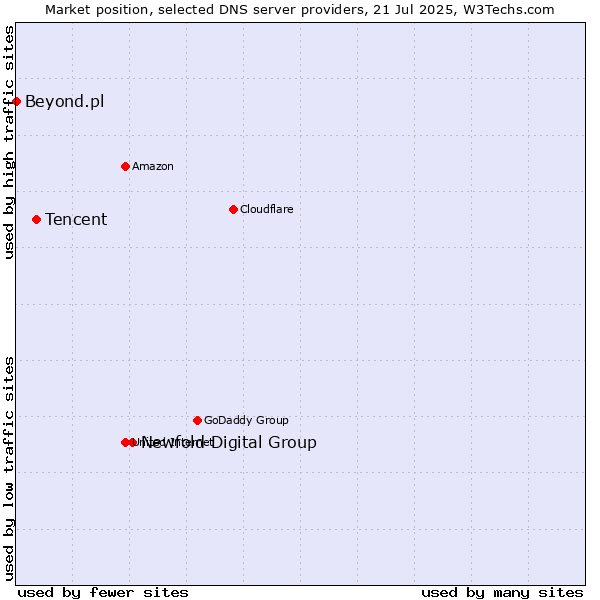Select the red GoDaddy Group data point

coord(197,421)
